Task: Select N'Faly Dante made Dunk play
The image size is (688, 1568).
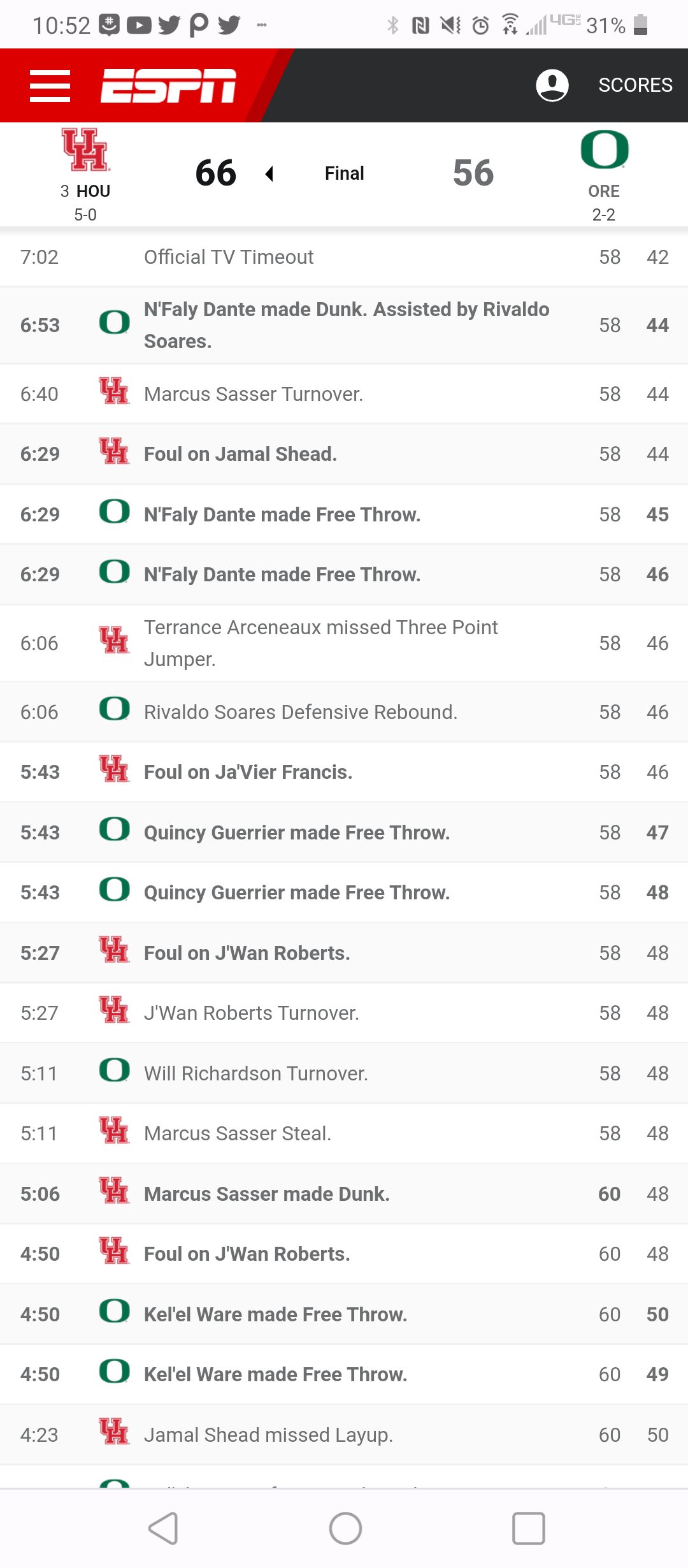Action: coord(347,325)
